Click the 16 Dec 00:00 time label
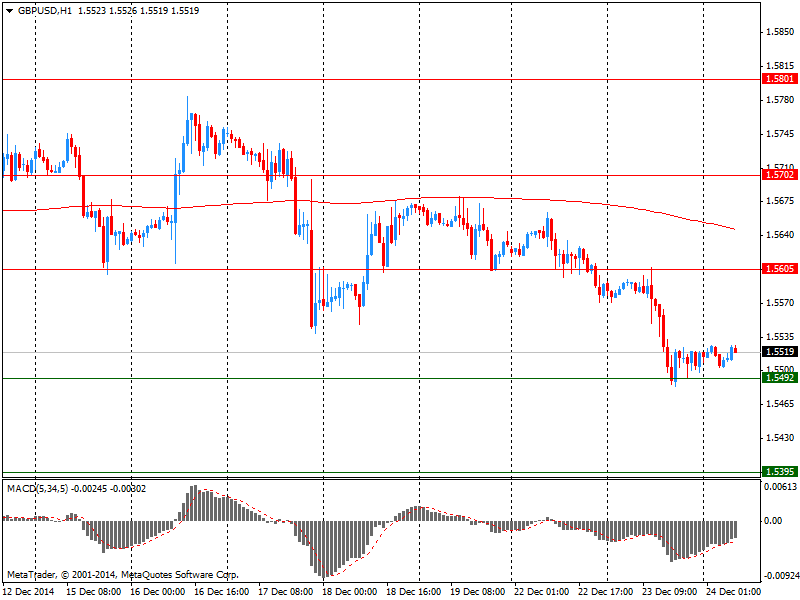 [158, 592]
